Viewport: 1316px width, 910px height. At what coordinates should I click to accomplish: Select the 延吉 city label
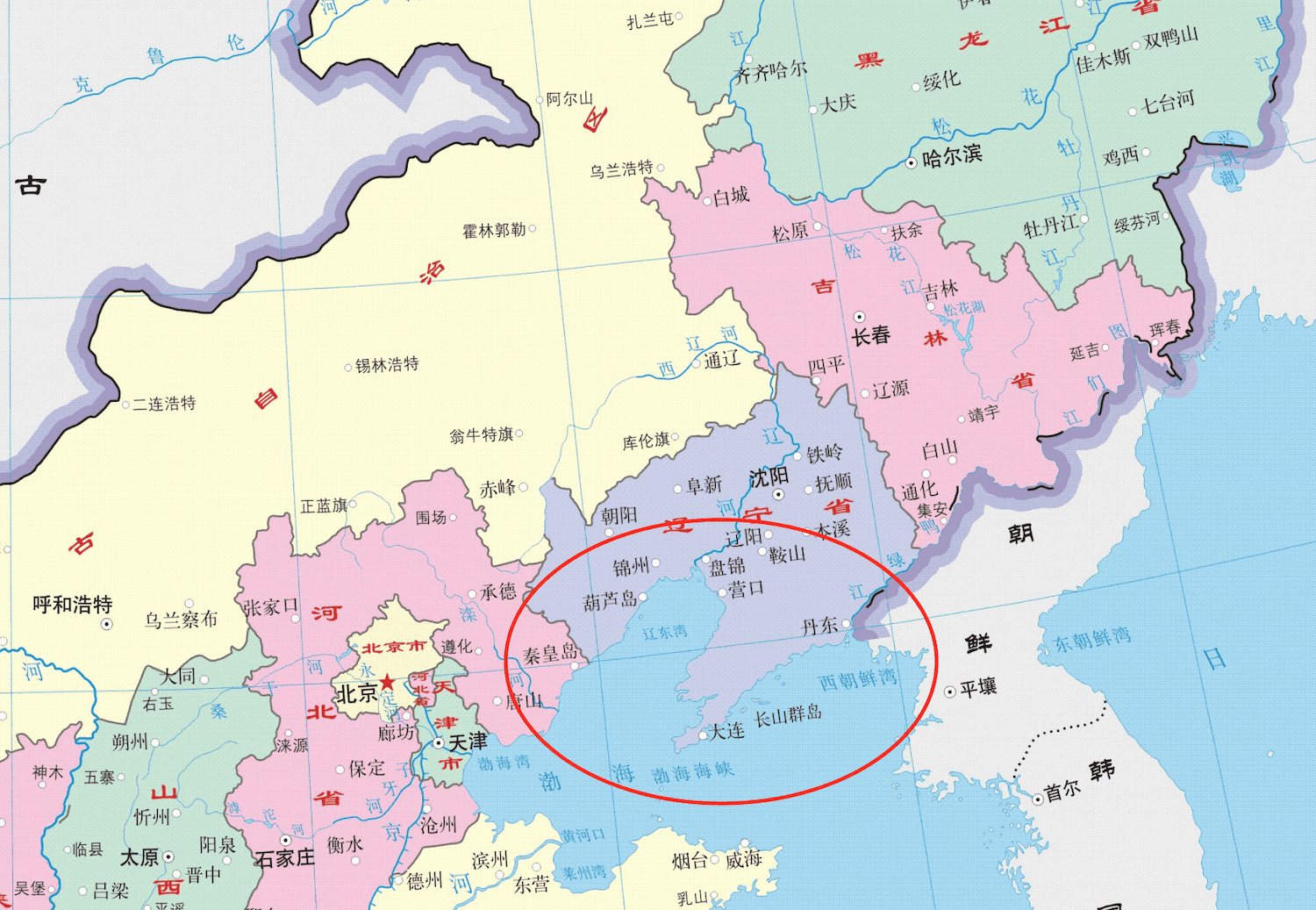[1084, 353]
